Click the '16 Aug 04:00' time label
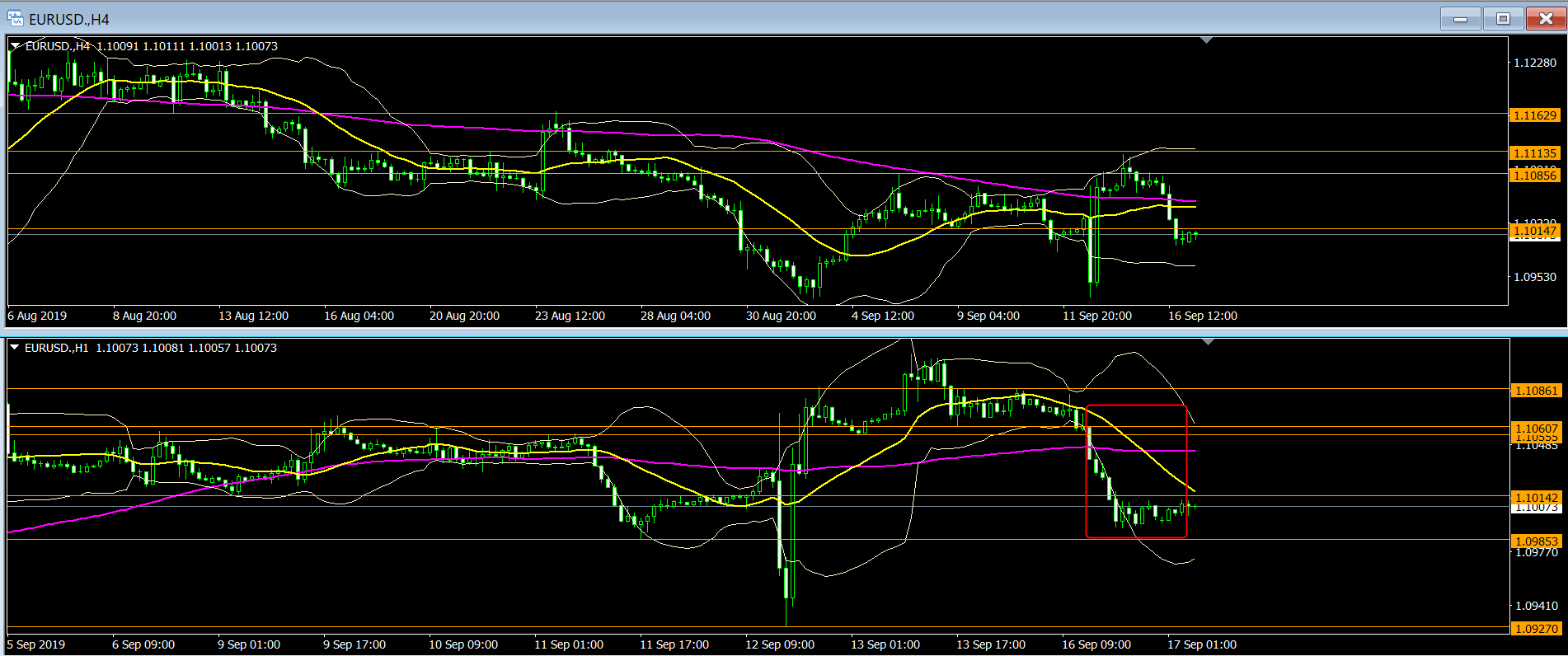The width and height of the screenshot is (1568, 656). click(359, 316)
